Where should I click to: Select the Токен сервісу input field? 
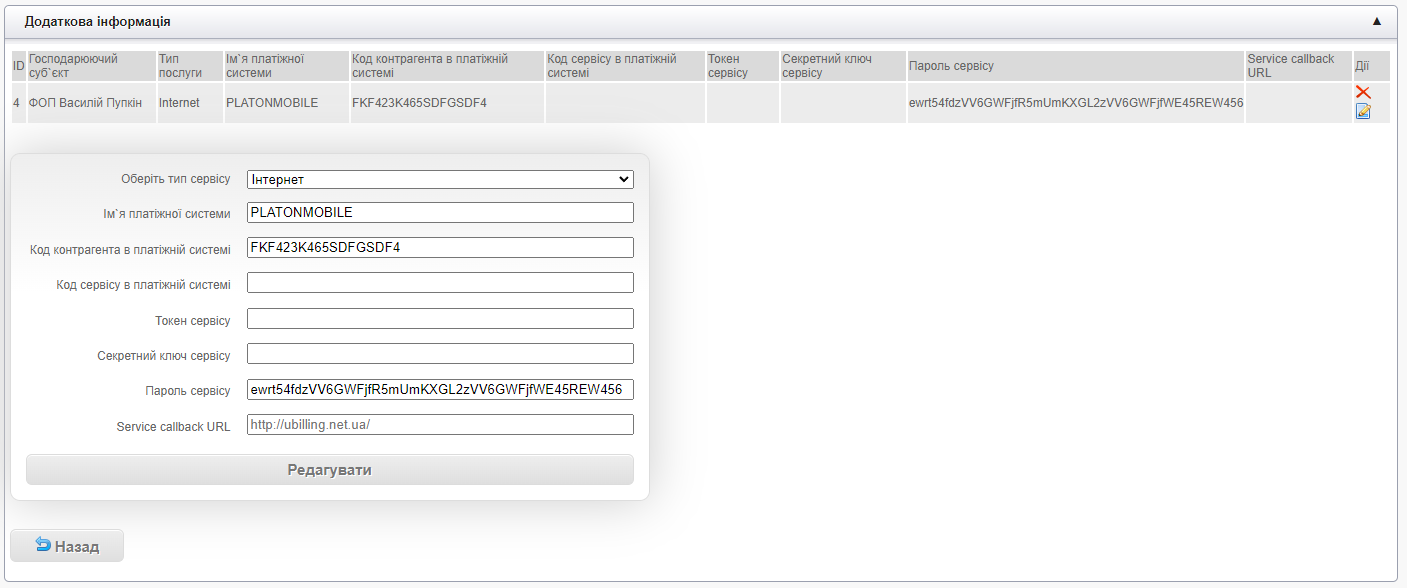click(440, 319)
